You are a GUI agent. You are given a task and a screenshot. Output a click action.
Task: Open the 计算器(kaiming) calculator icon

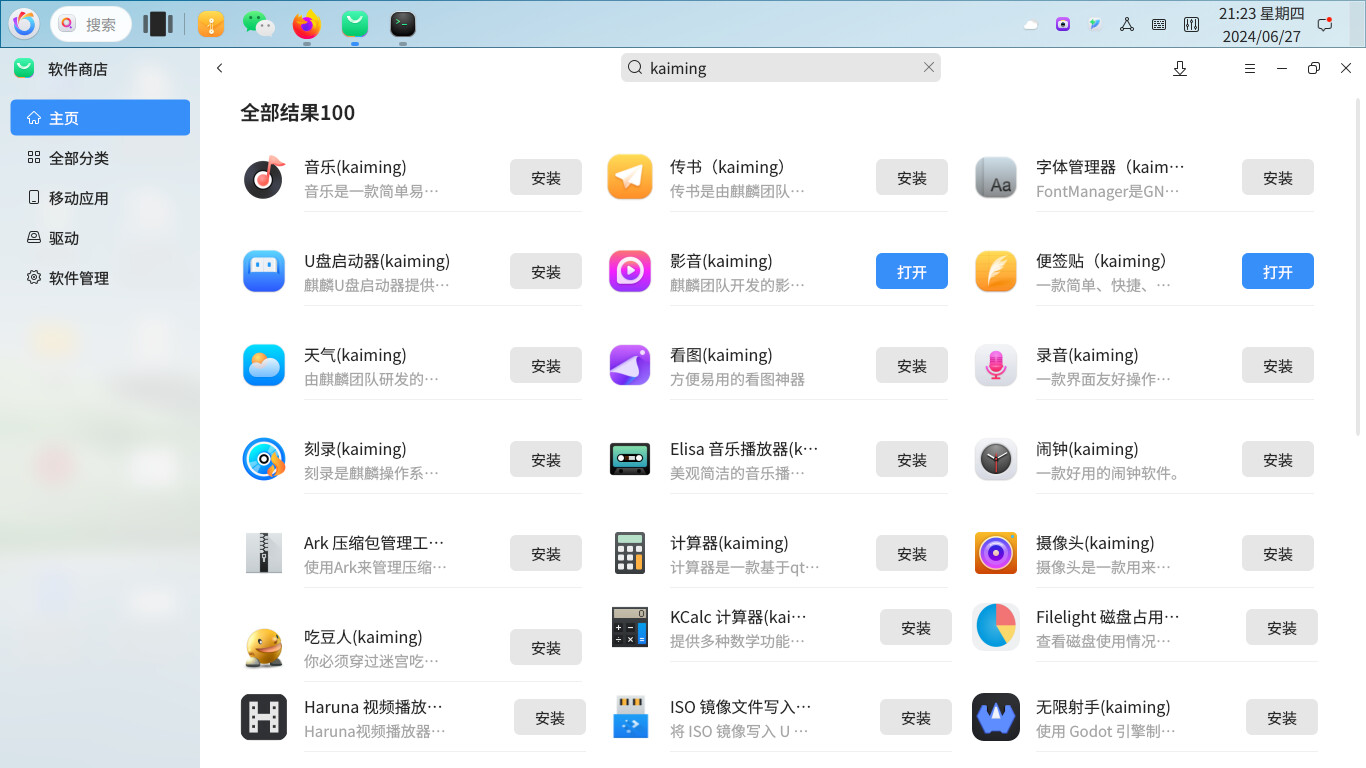click(630, 554)
